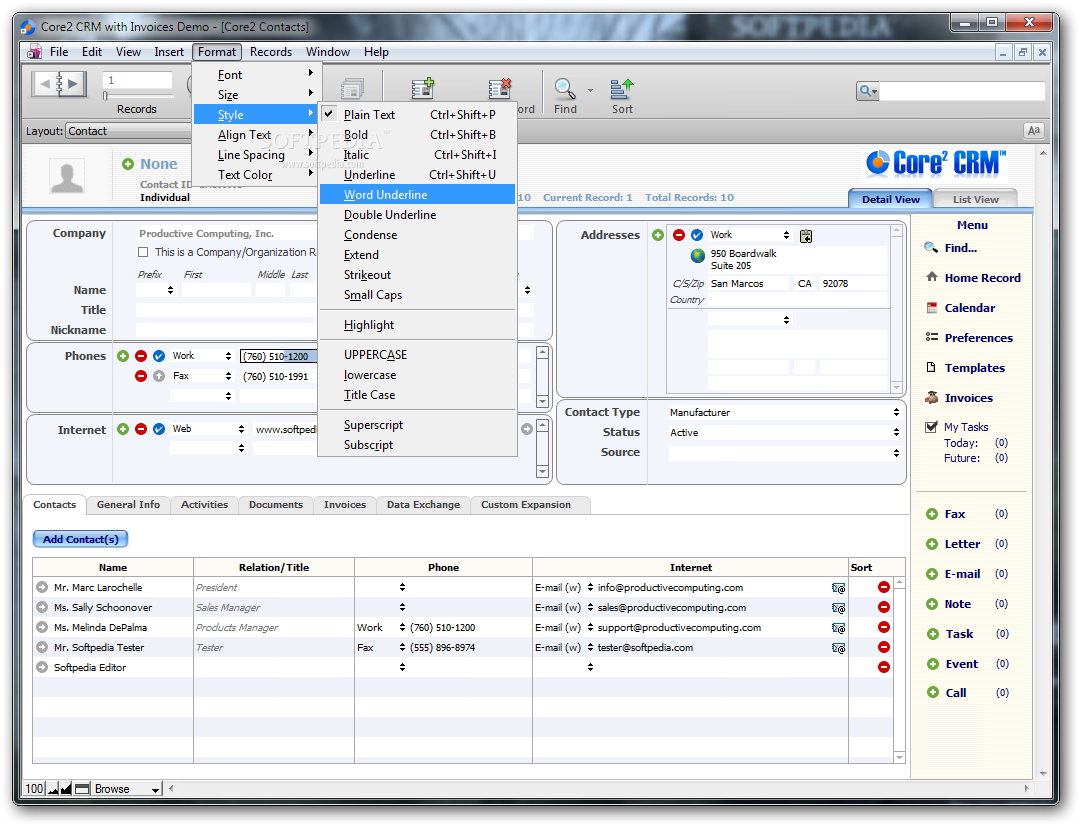The width and height of the screenshot is (1080, 826).
Task: Click the quick search input field
Action: pyautogui.click(x=962, y=91)
